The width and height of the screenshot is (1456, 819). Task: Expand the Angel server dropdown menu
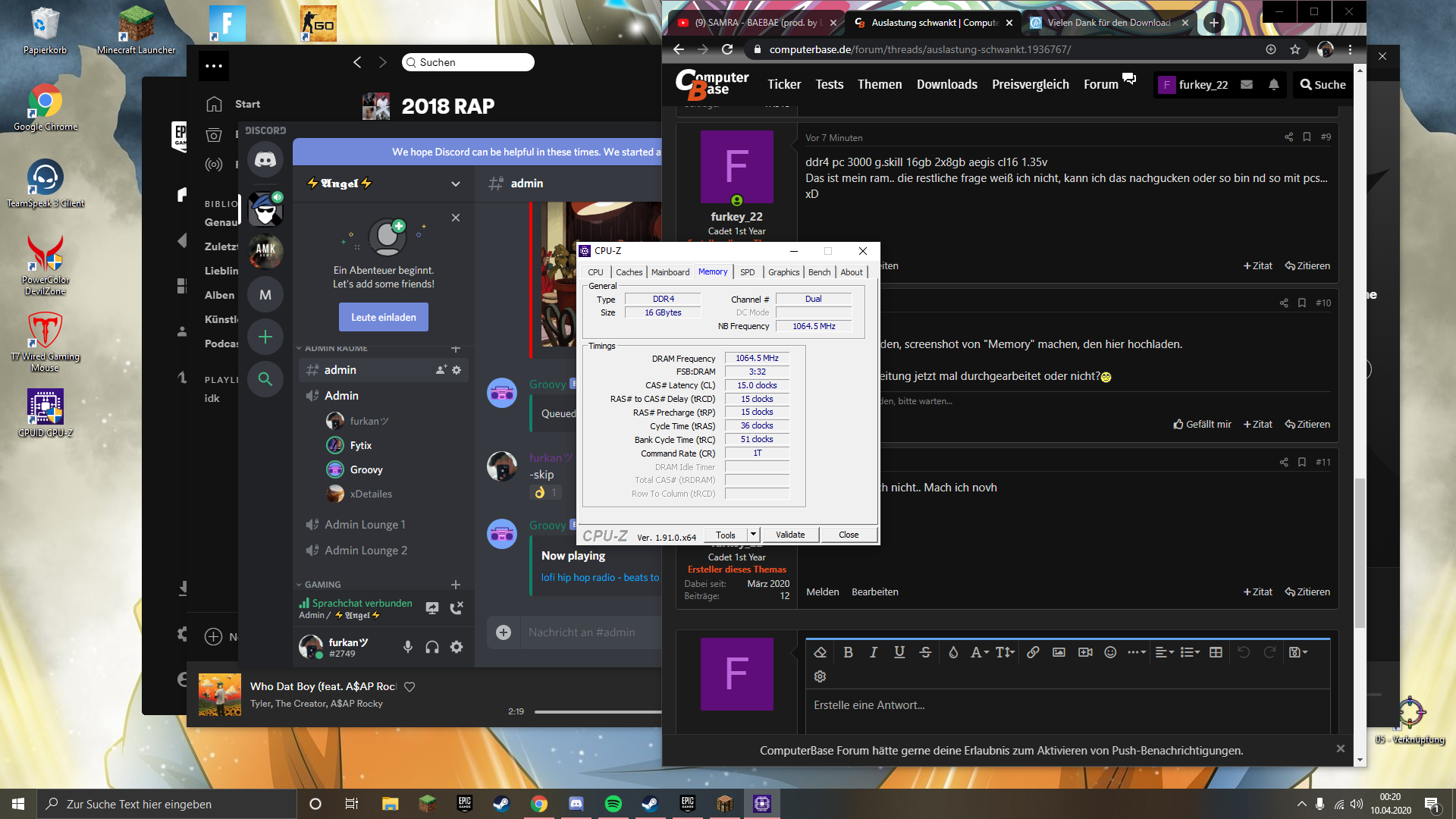[455, 184]
